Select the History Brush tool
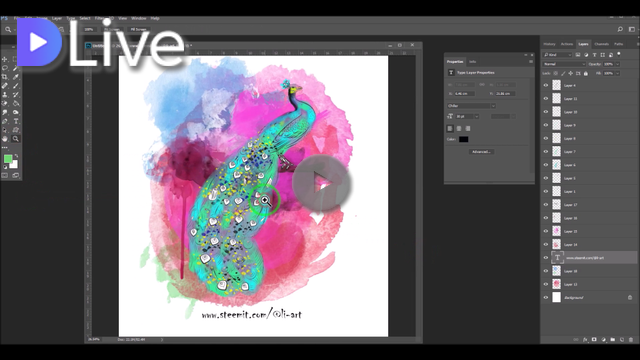The image size is (640, 360). (x=16, y=94)
